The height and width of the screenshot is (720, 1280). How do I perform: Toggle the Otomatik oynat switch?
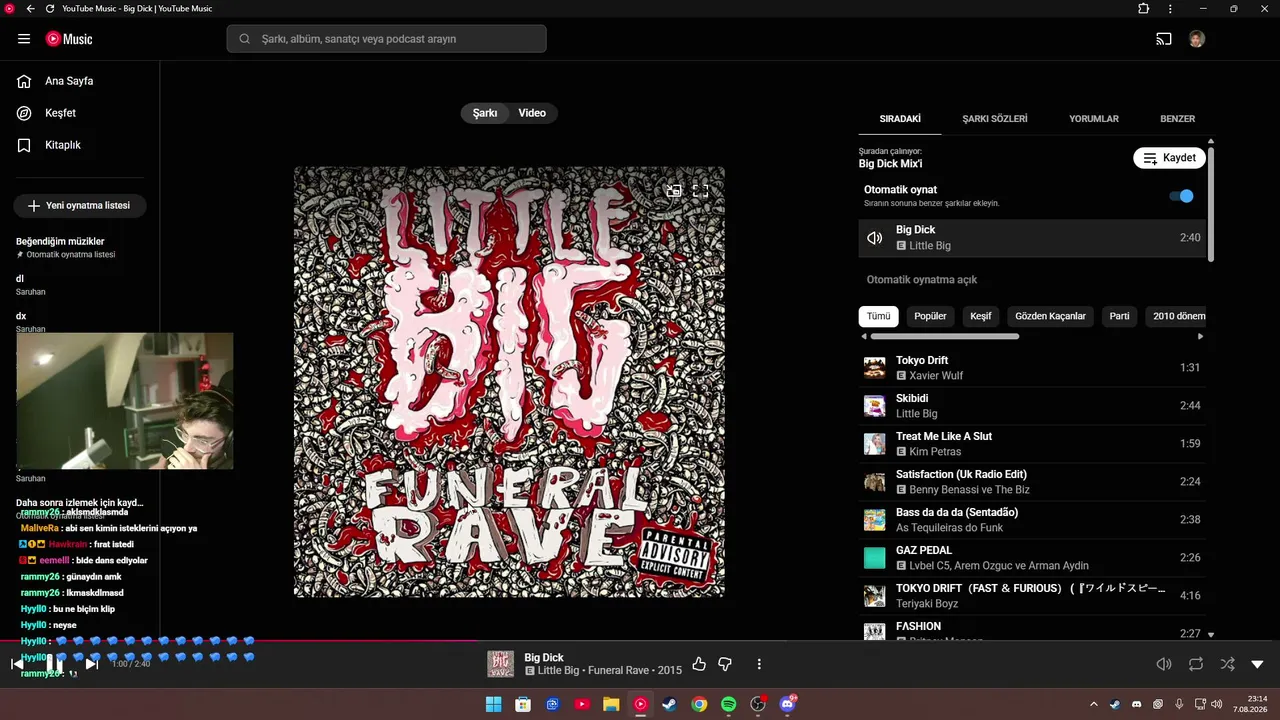(1181, 196)
